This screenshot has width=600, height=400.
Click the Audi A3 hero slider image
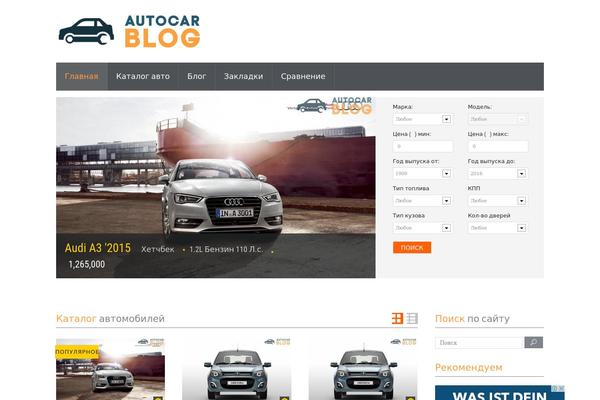215,188
